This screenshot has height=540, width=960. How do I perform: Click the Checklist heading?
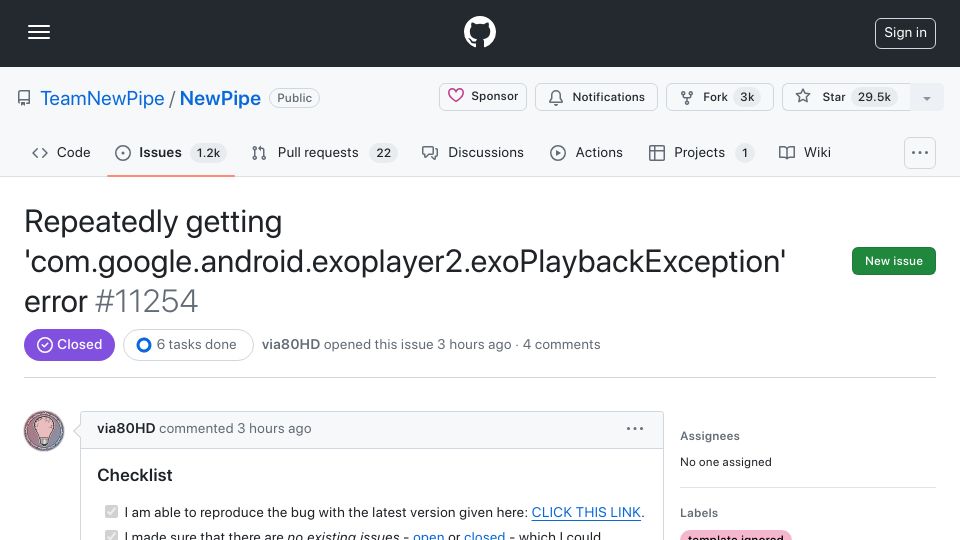click(x=135, y=475)
